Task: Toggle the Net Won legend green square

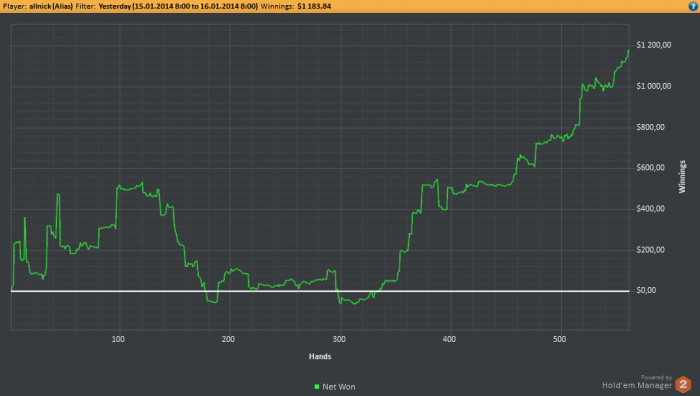Action: (317, 387)
